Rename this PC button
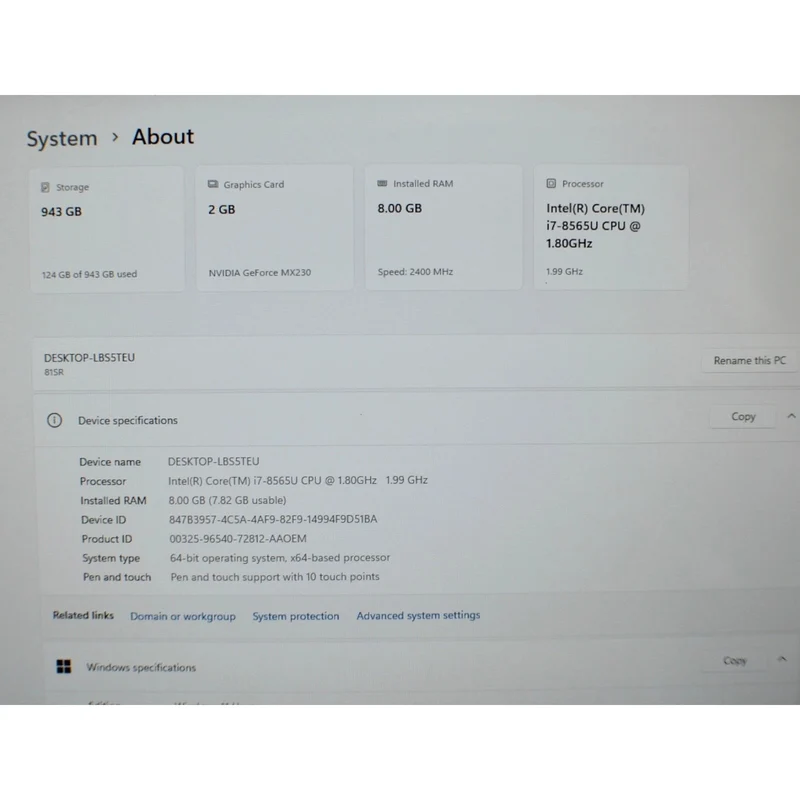The height and width of the screenshot is (800, 800). pyautogui.click(x=749, y=361)
